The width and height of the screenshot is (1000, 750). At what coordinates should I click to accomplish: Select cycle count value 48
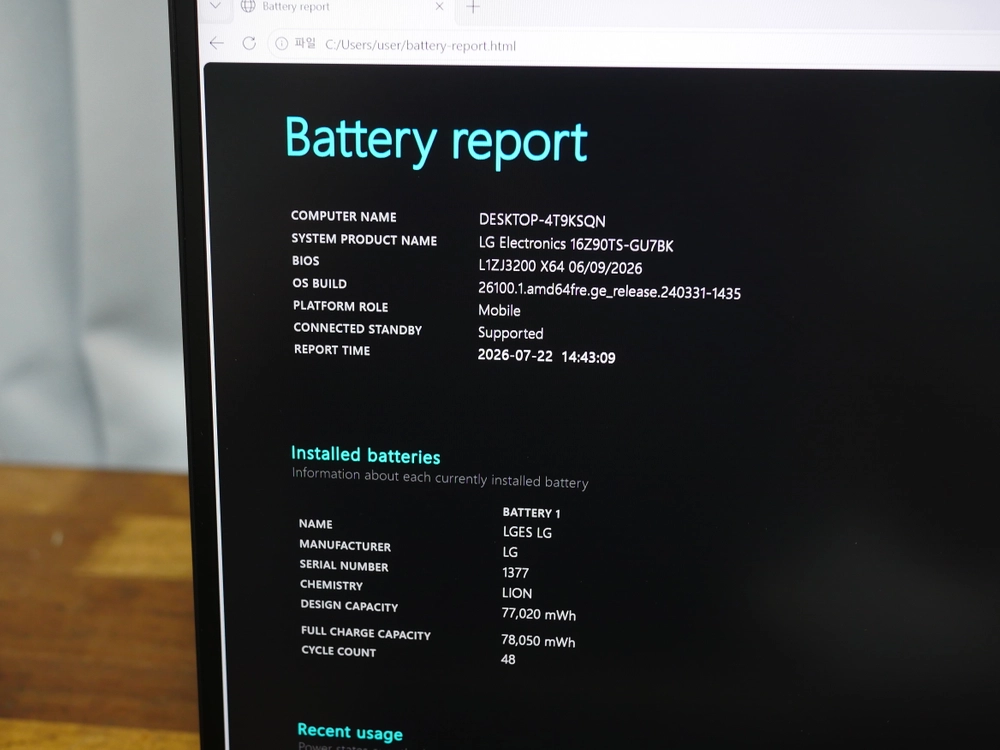(x=508, y=659)
